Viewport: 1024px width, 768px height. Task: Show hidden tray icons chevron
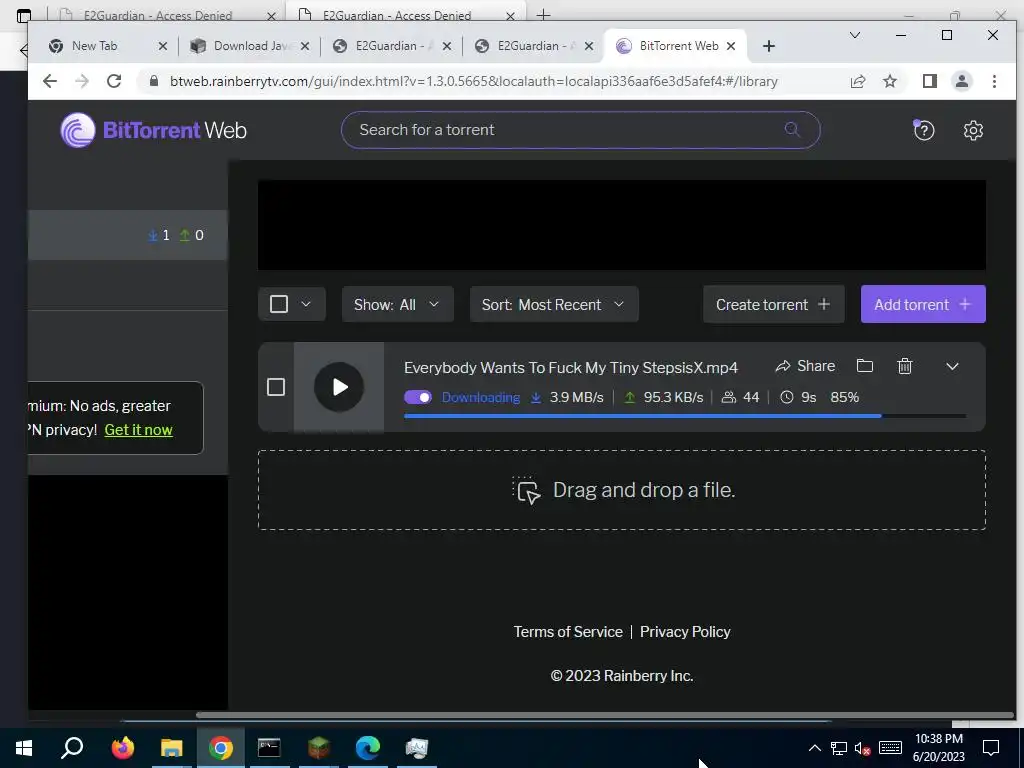(x=814, y=748)
